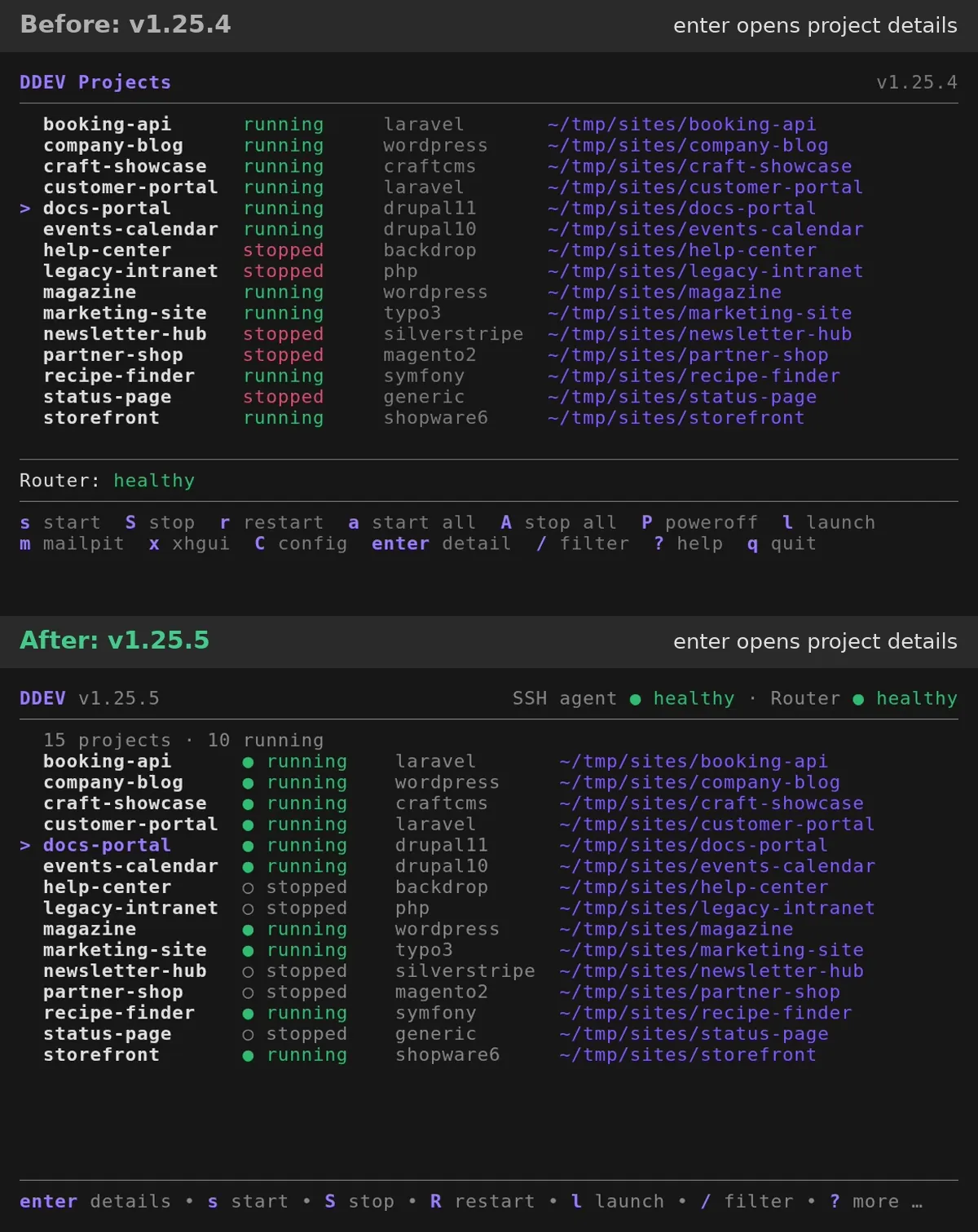Click the green dot beside magazine in After panel

[248, 931]
